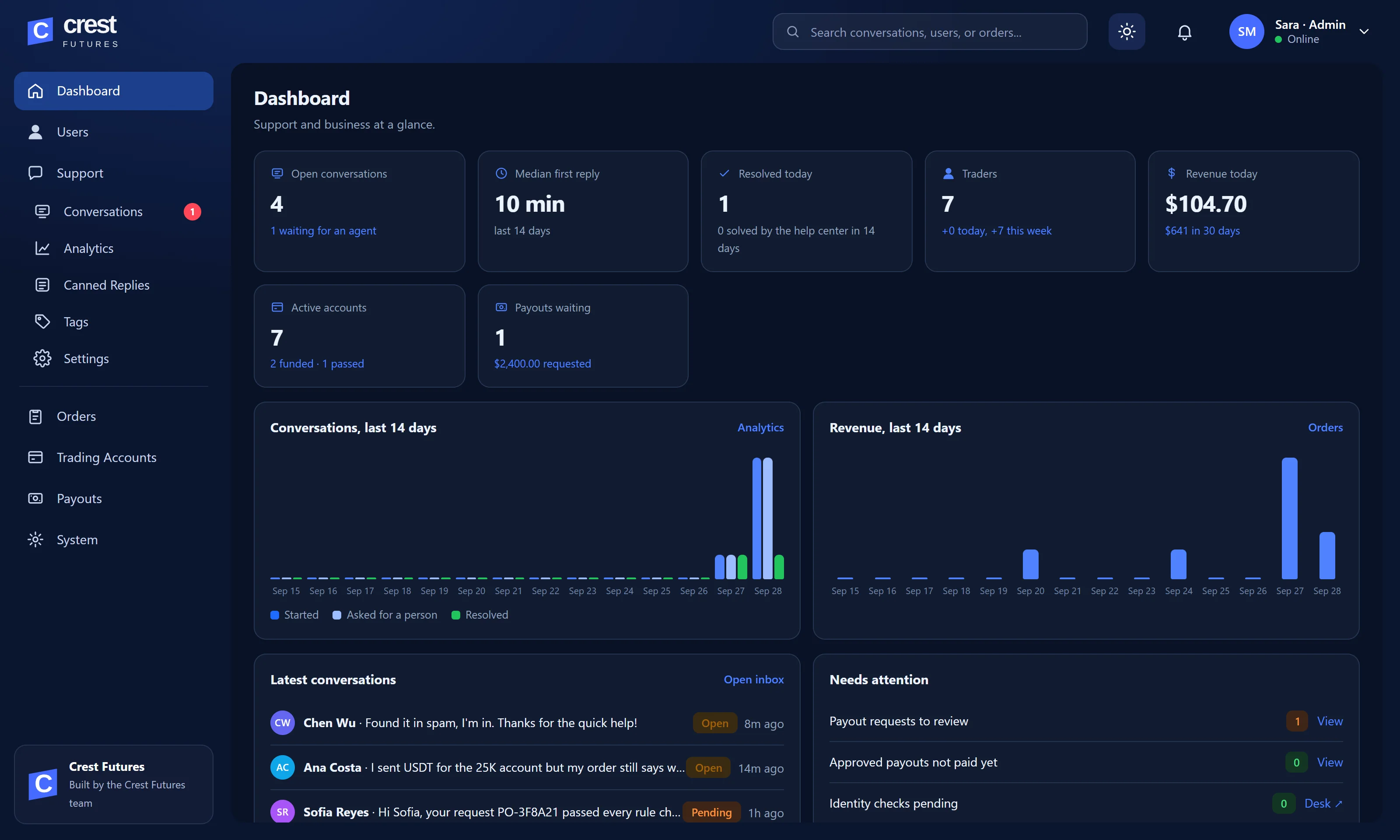View approved payouts not paid yet

pyautogui.click(x=1329, y=763)
